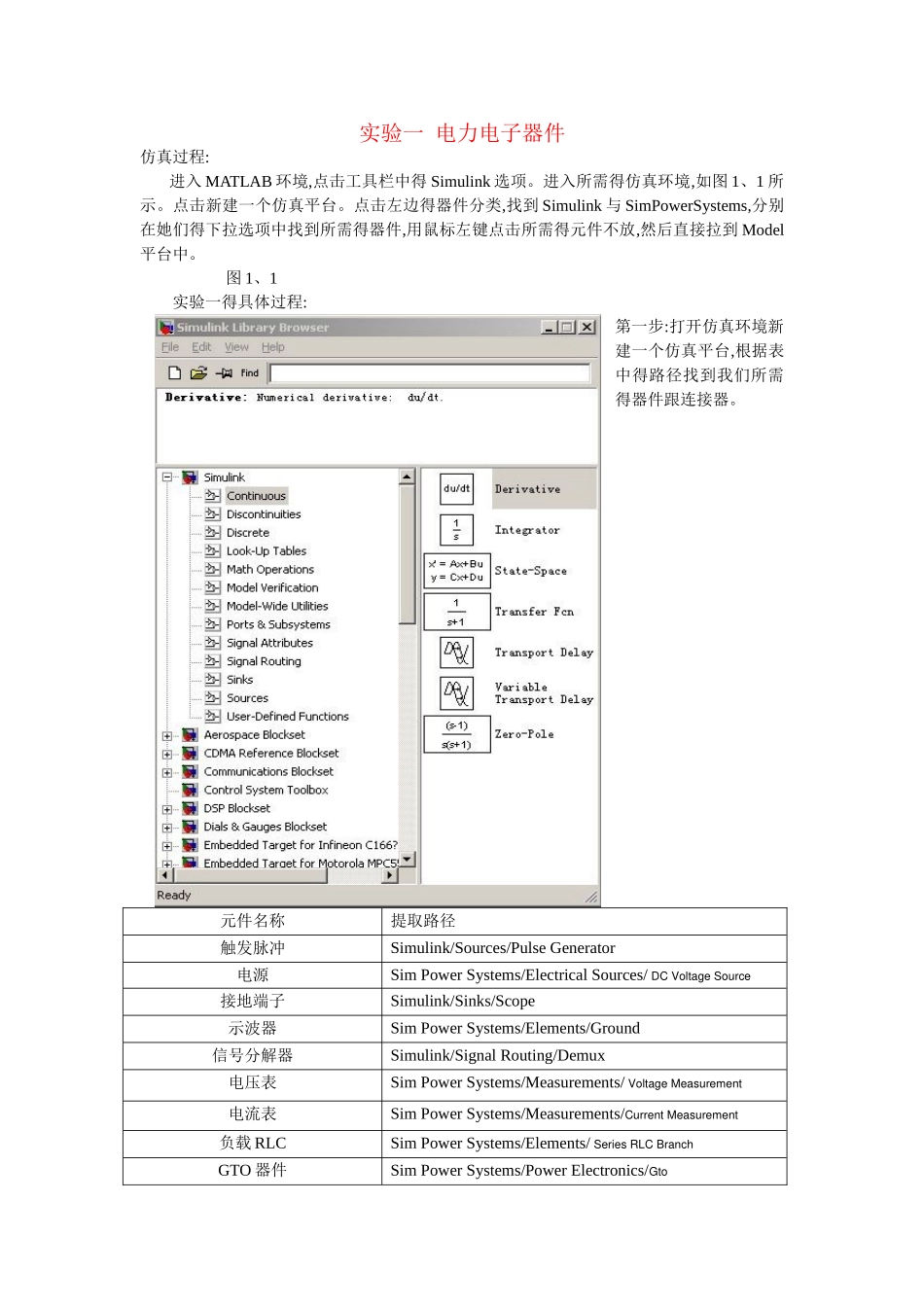Screen dimensions: 924x1307
Task: Click the DSP Blockset library icon
Action: 190,809
